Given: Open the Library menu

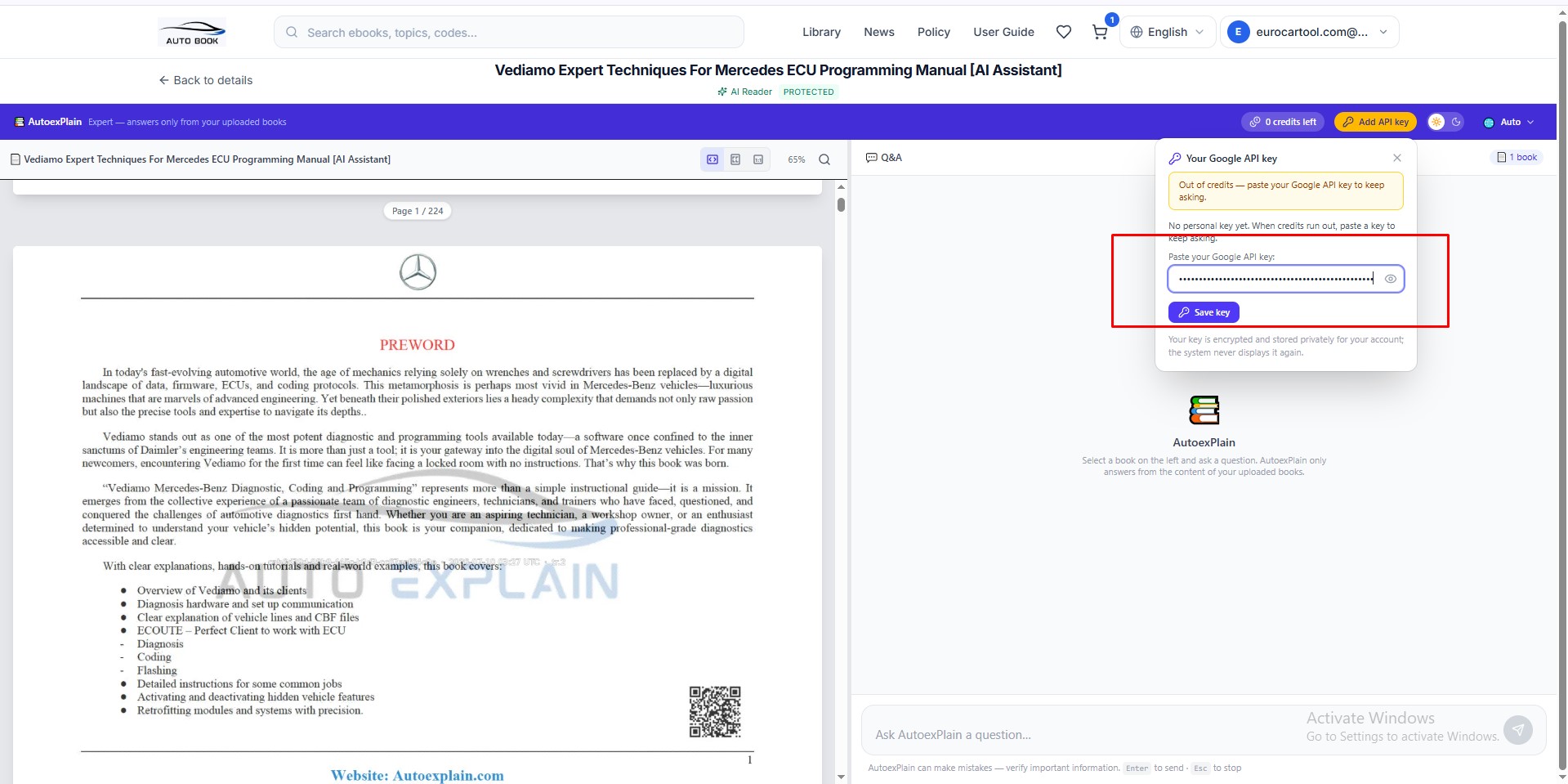Looking at the screenshot, I should pos(821,32).
